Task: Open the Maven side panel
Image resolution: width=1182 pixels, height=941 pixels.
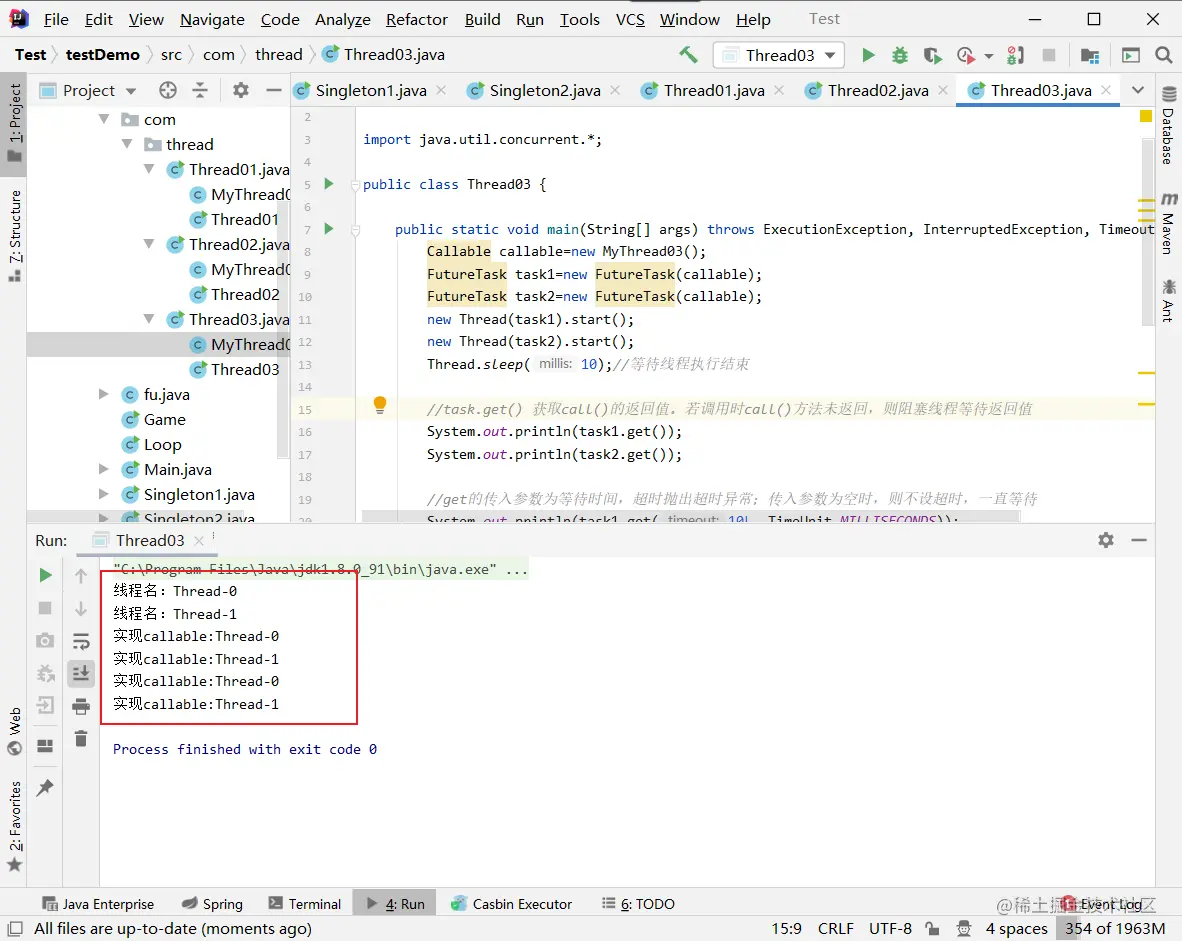Action: [1168, 224]
